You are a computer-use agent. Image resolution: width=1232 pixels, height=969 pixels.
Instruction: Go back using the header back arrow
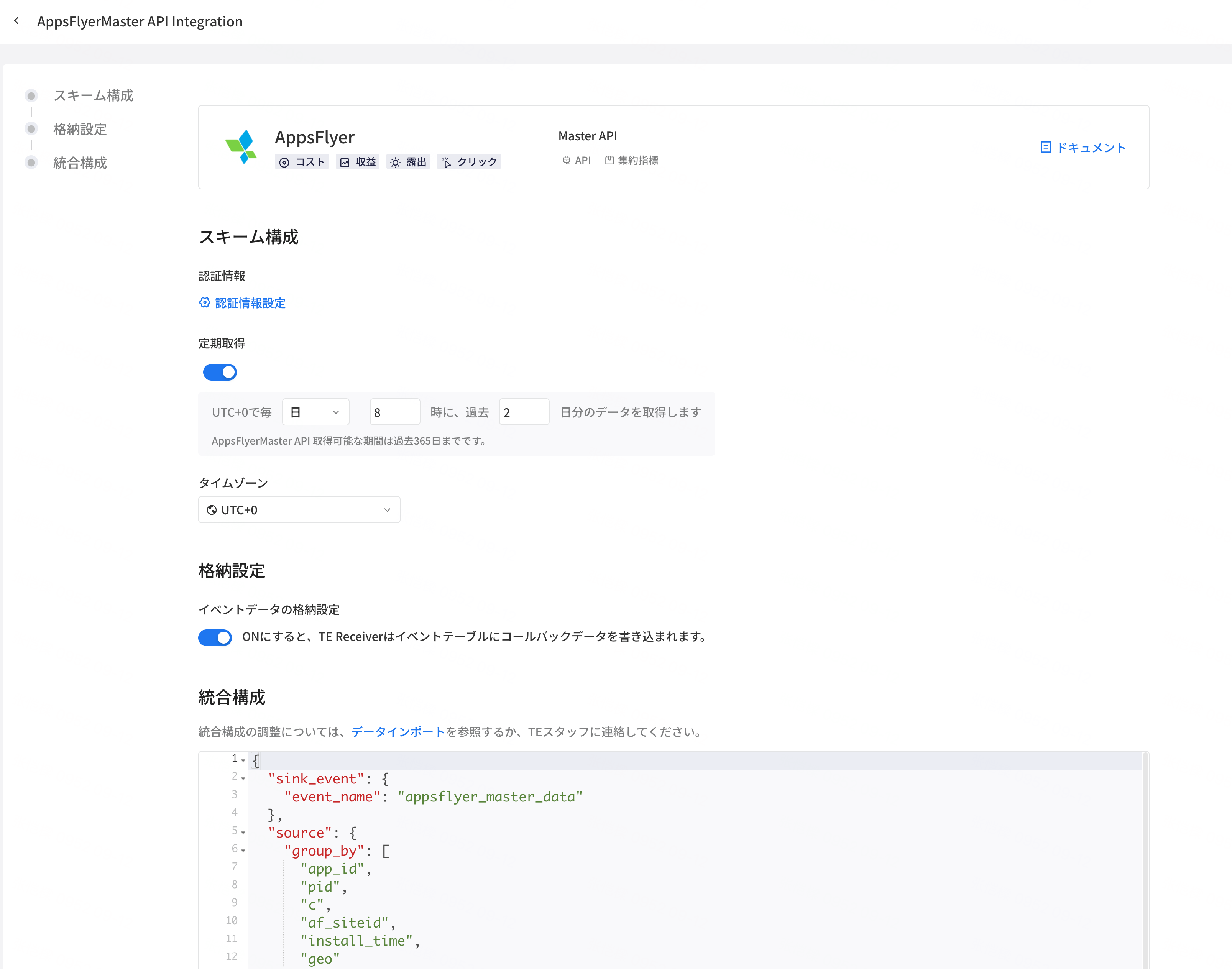[x=16, y=21]
